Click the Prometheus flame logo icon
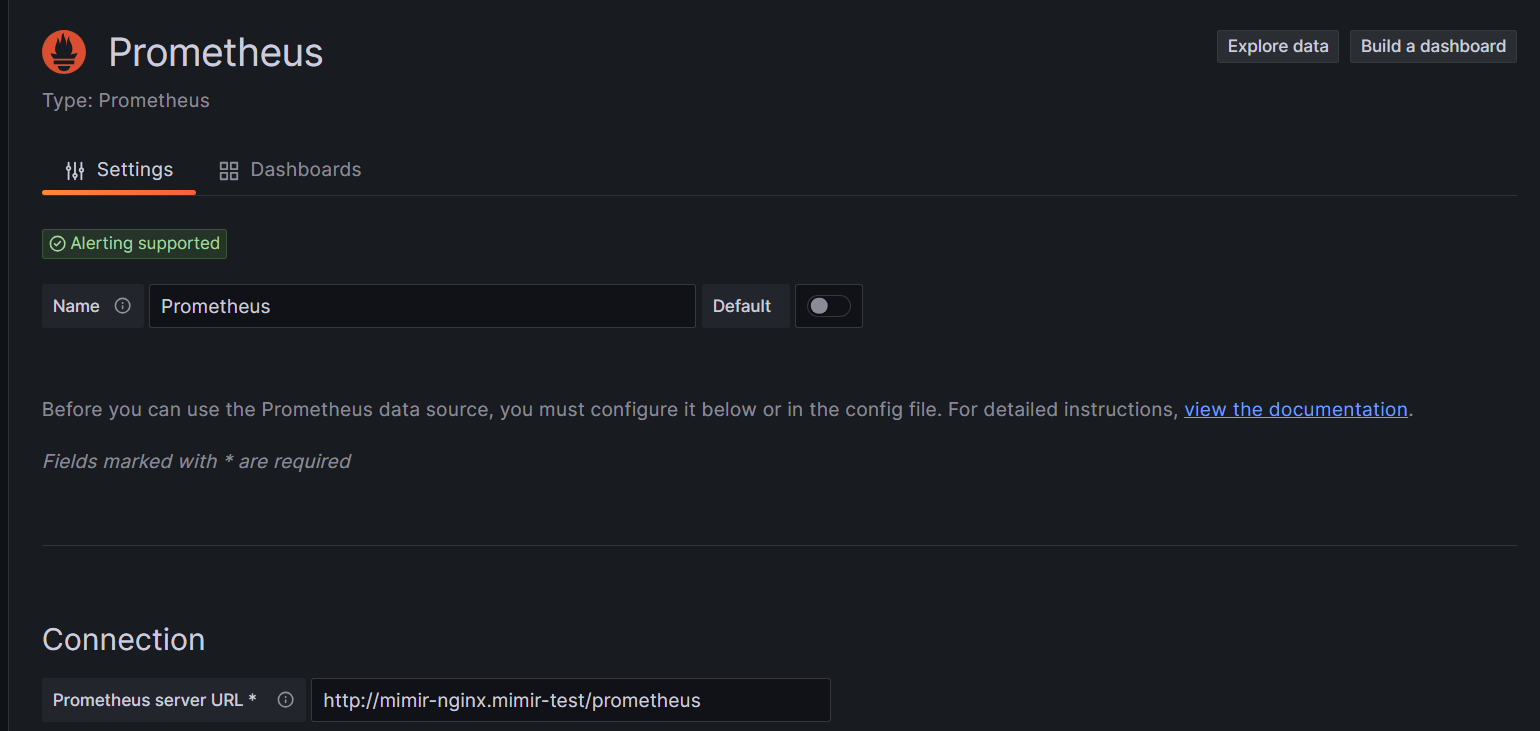 pyautogui.click(x=64, y=52)
